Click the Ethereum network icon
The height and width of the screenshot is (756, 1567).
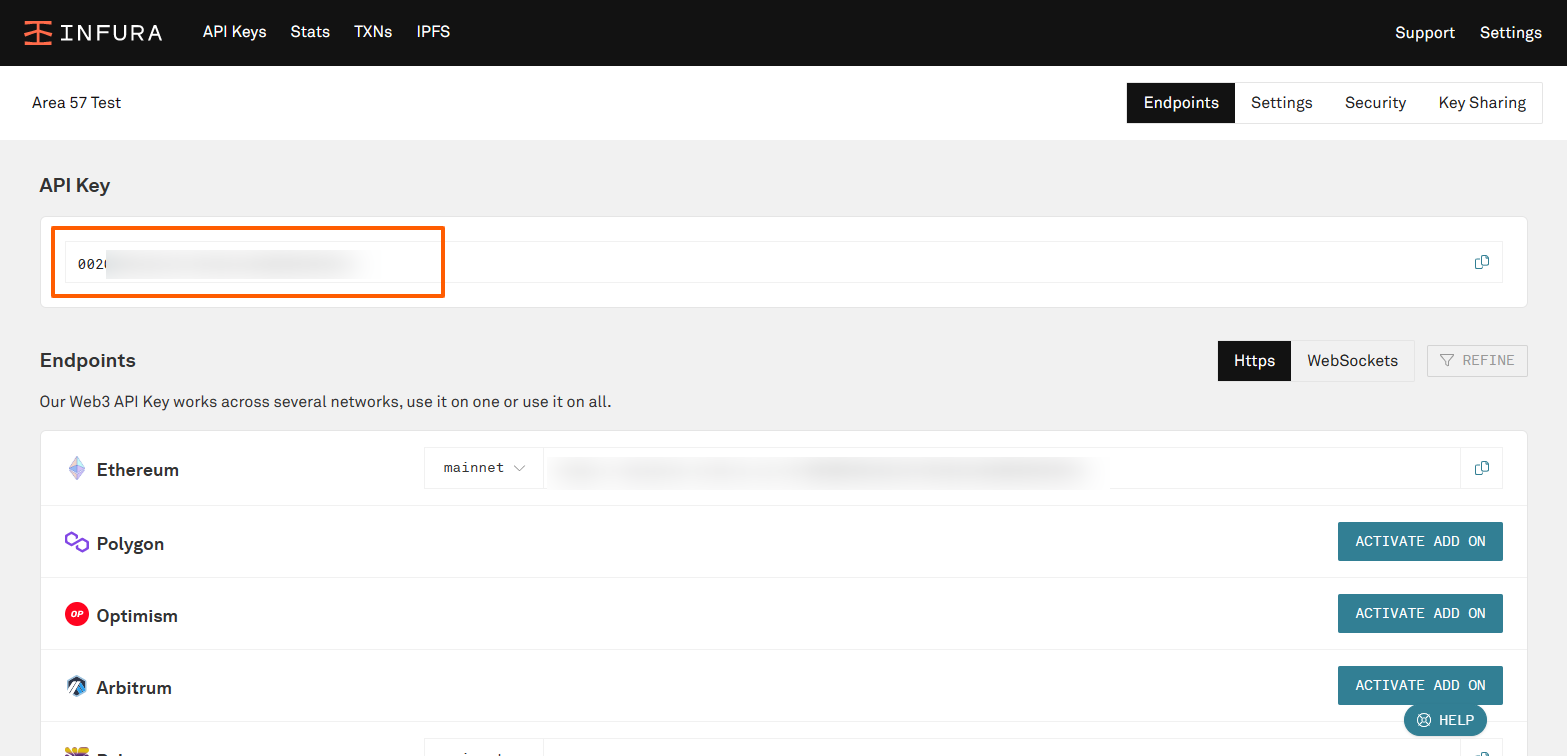coord(77,469)
